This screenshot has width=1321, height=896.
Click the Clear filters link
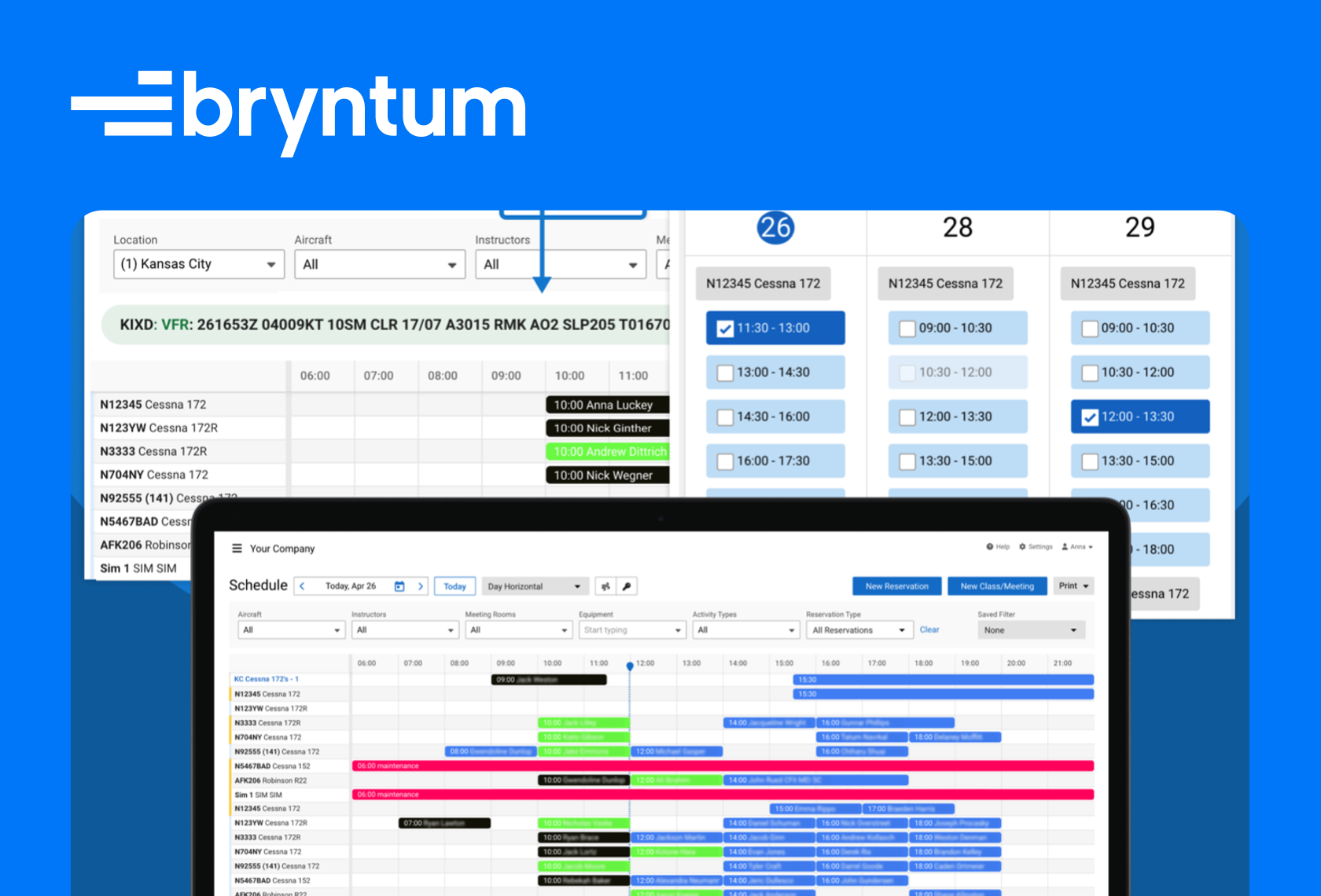929,630
